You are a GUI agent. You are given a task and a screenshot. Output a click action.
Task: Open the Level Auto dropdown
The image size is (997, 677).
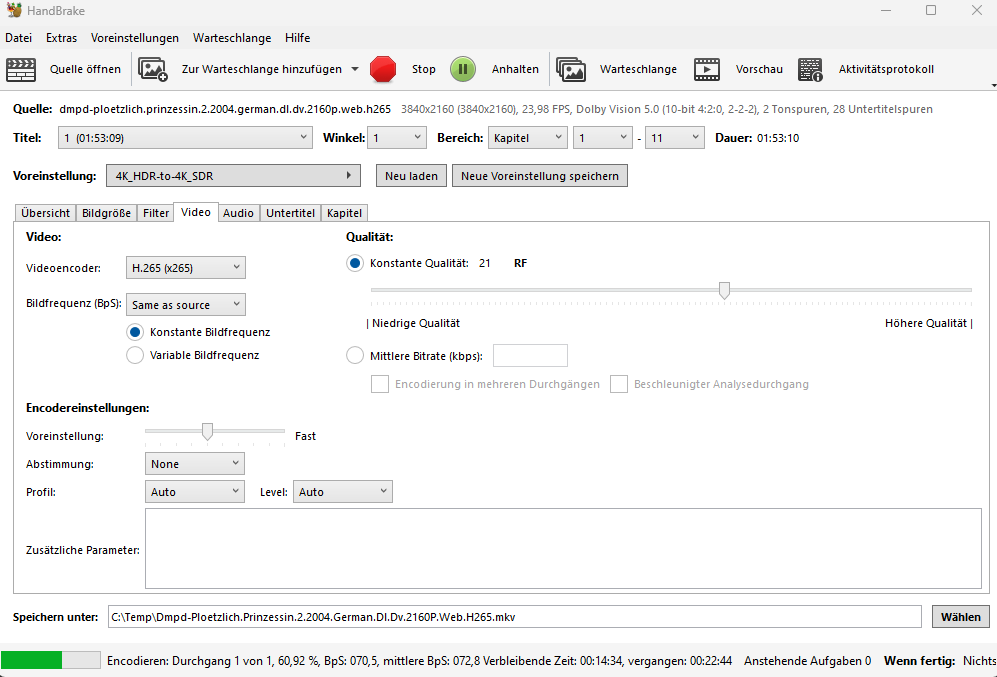coord(343,491)
